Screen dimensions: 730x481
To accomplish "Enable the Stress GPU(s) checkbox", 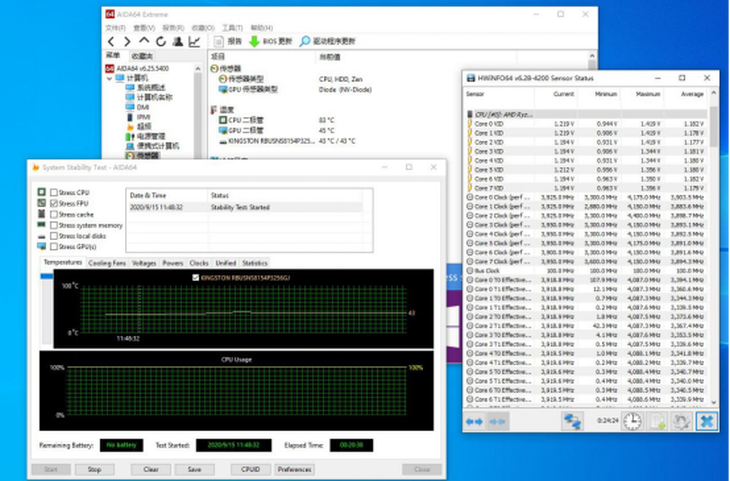I will [x=54, y=247].
